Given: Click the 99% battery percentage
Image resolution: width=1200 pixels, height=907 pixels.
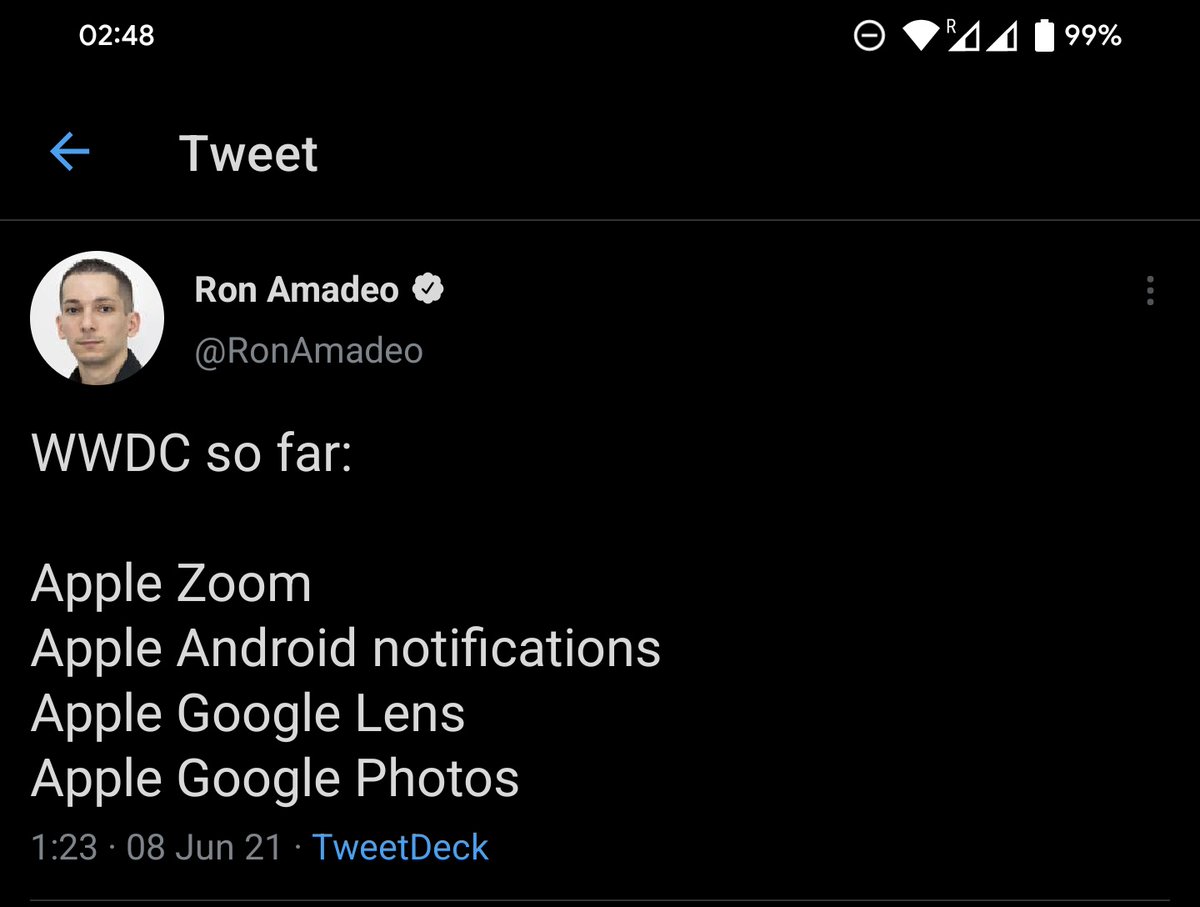Looking at the screenshot, I should pyautogui.click(x=1093, y=37).
